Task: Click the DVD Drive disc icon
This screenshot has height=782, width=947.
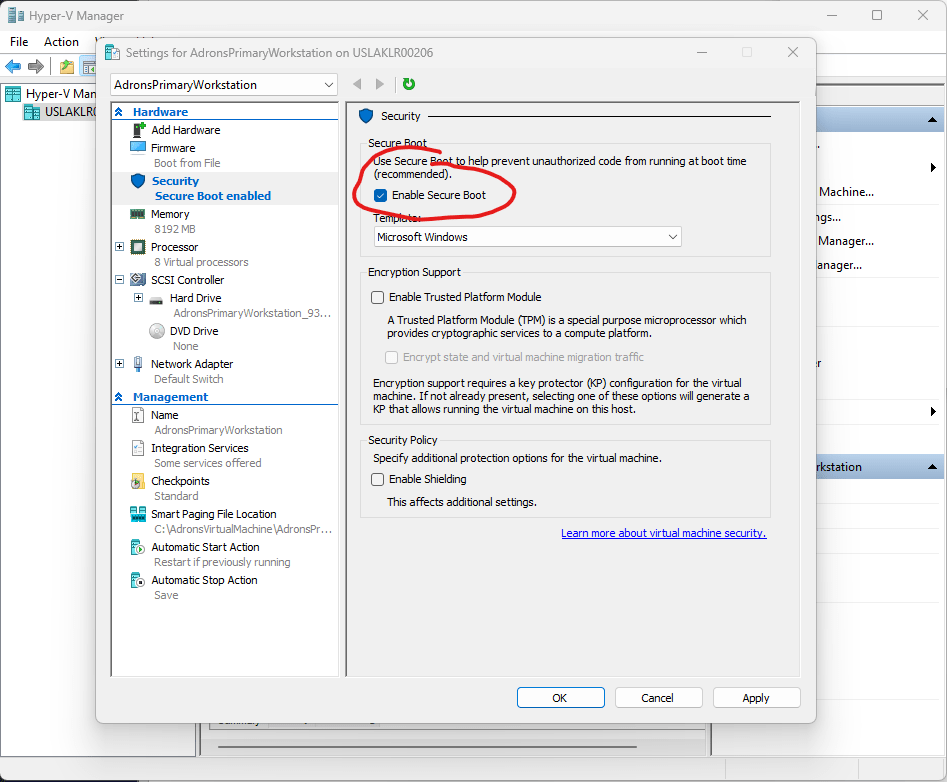Action: [156, 331]
